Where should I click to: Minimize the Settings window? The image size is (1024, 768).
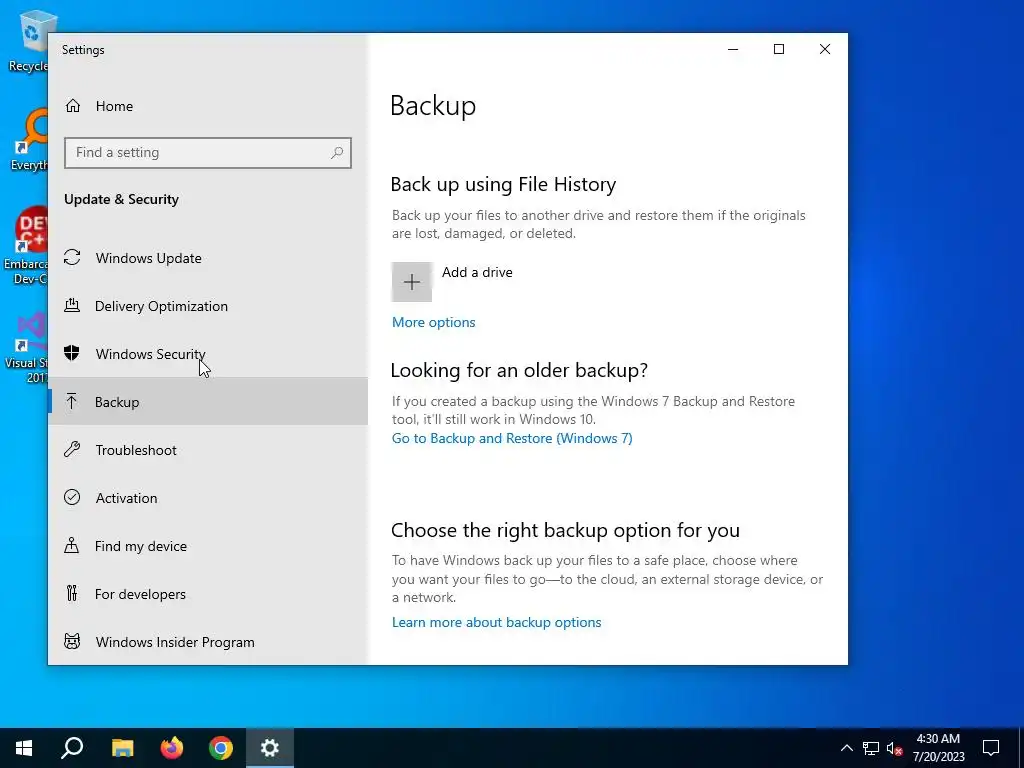(733, 50)
